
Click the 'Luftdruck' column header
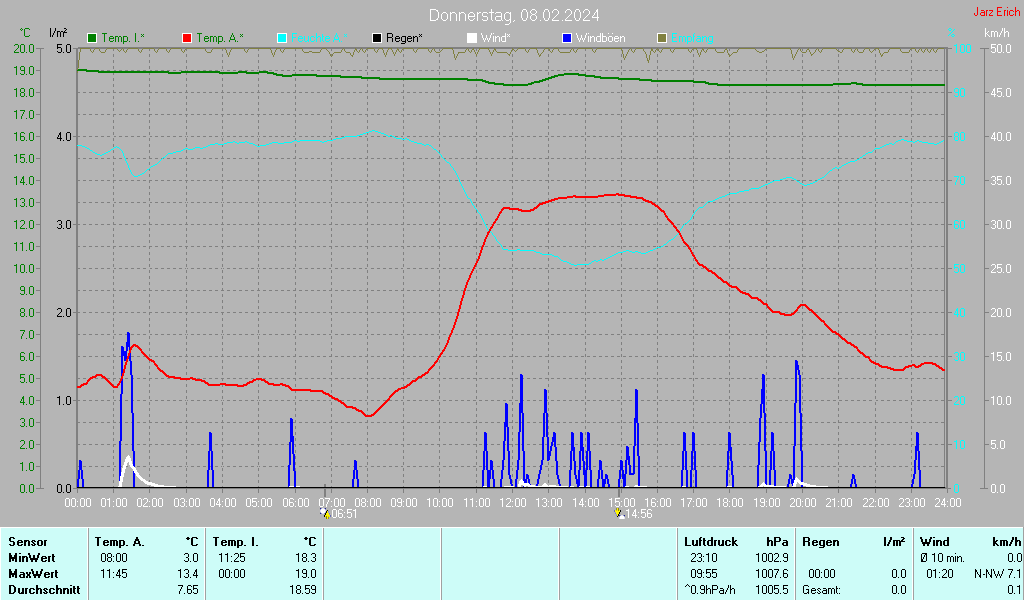[x=711, y=542]
